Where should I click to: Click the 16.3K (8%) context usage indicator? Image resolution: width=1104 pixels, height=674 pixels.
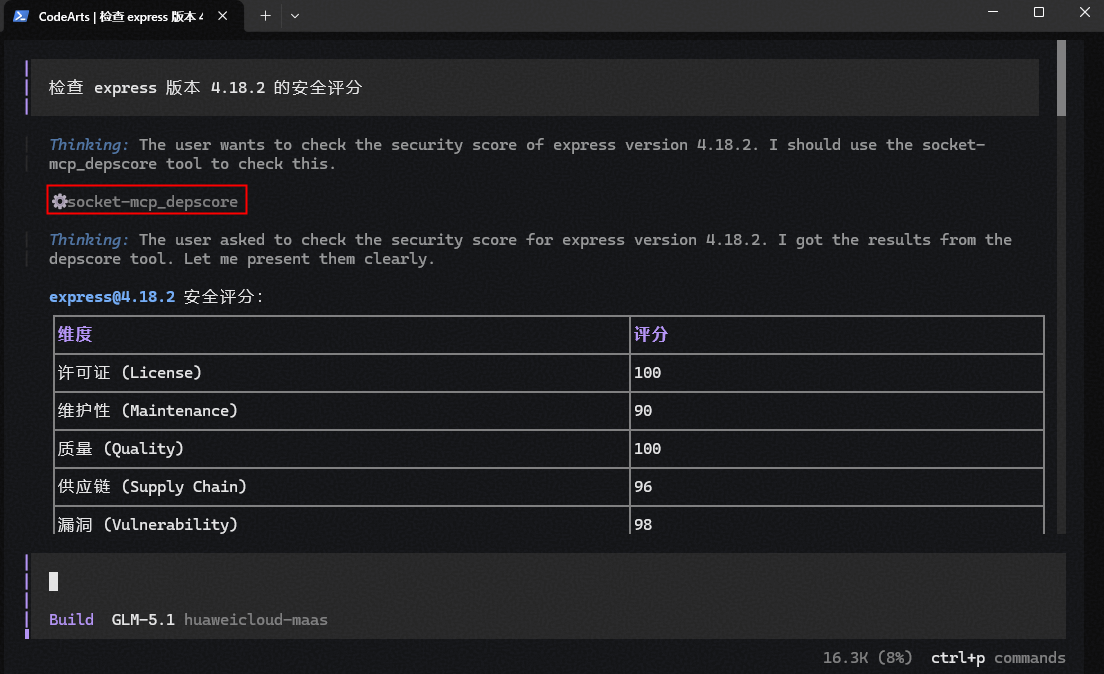coord(867,658)
